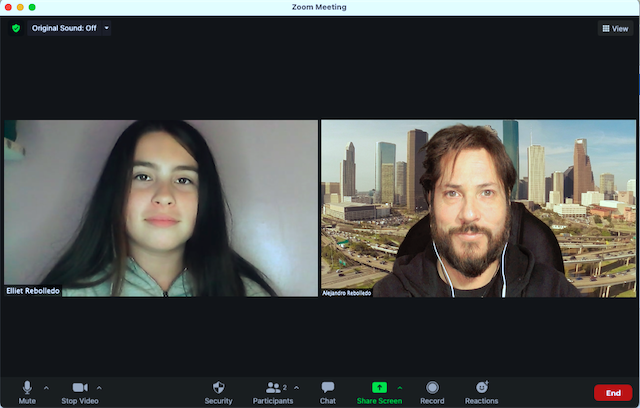Open dropdown next to Original Sound
This screenshot has height=408, width=640.
(x=107, y=28)
